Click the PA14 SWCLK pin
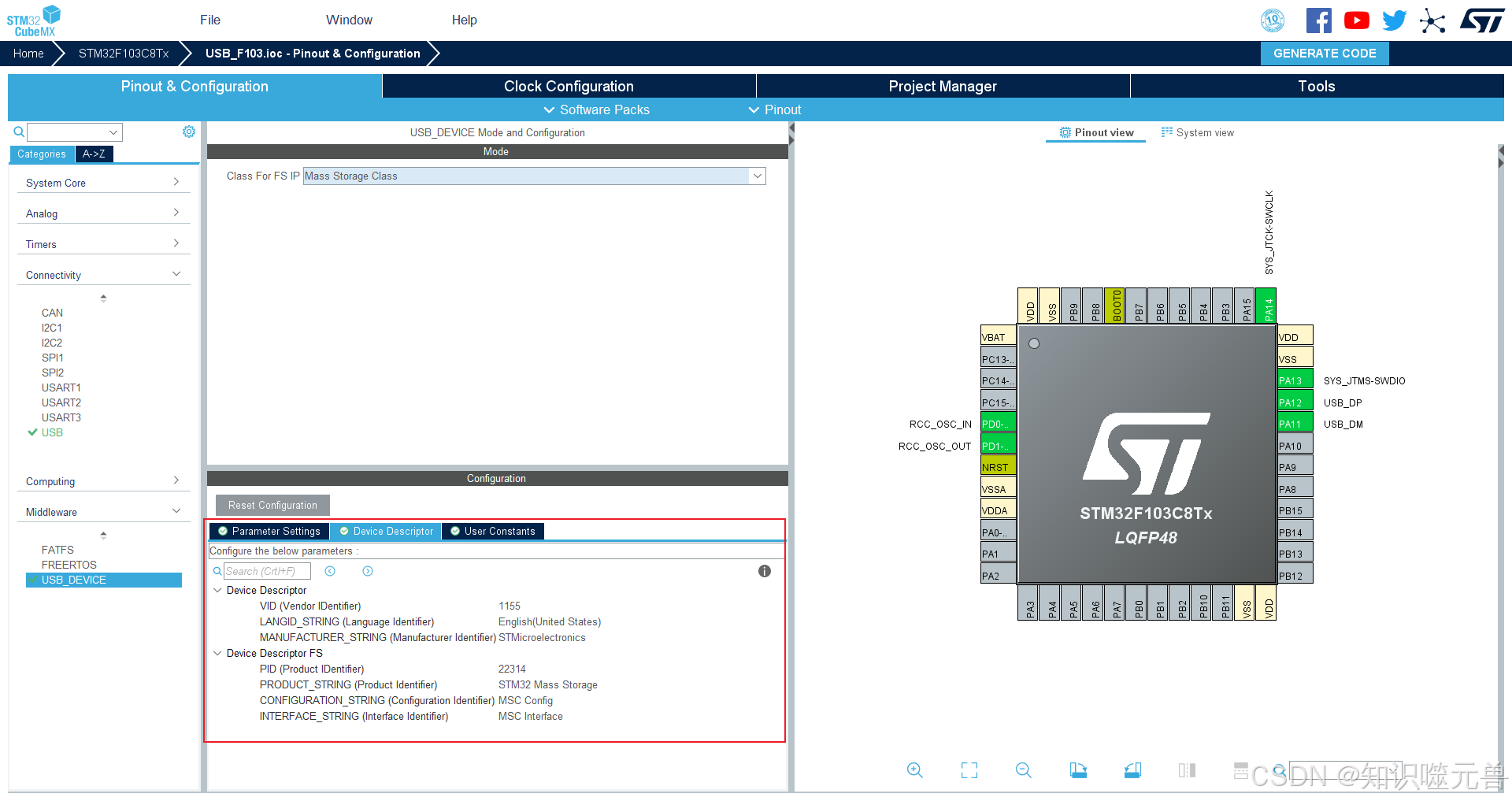The width and height of the screenshot is (1512, 801). pyautogui.click(x=1266, y=306)
